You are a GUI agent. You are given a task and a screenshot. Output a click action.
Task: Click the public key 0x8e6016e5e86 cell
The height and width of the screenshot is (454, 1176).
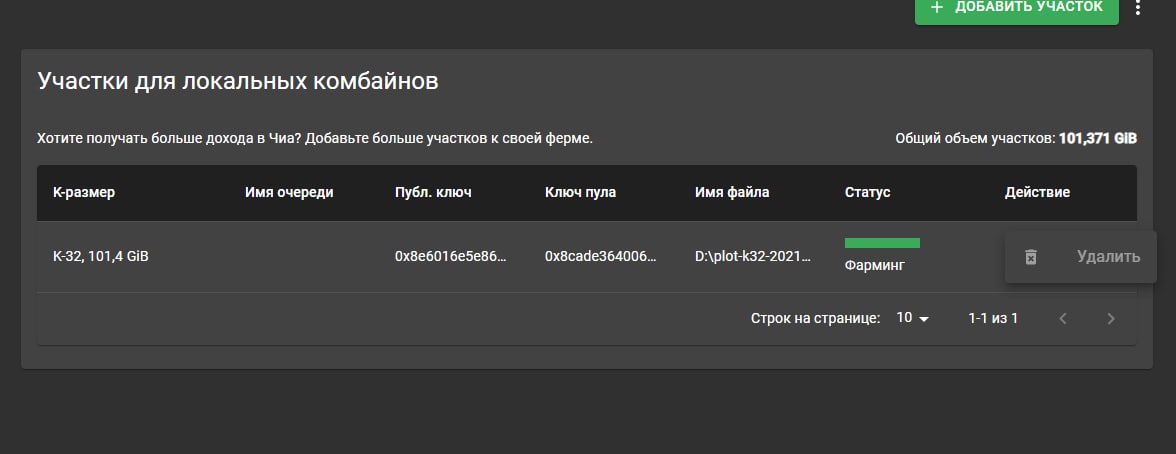pos(451,257)
